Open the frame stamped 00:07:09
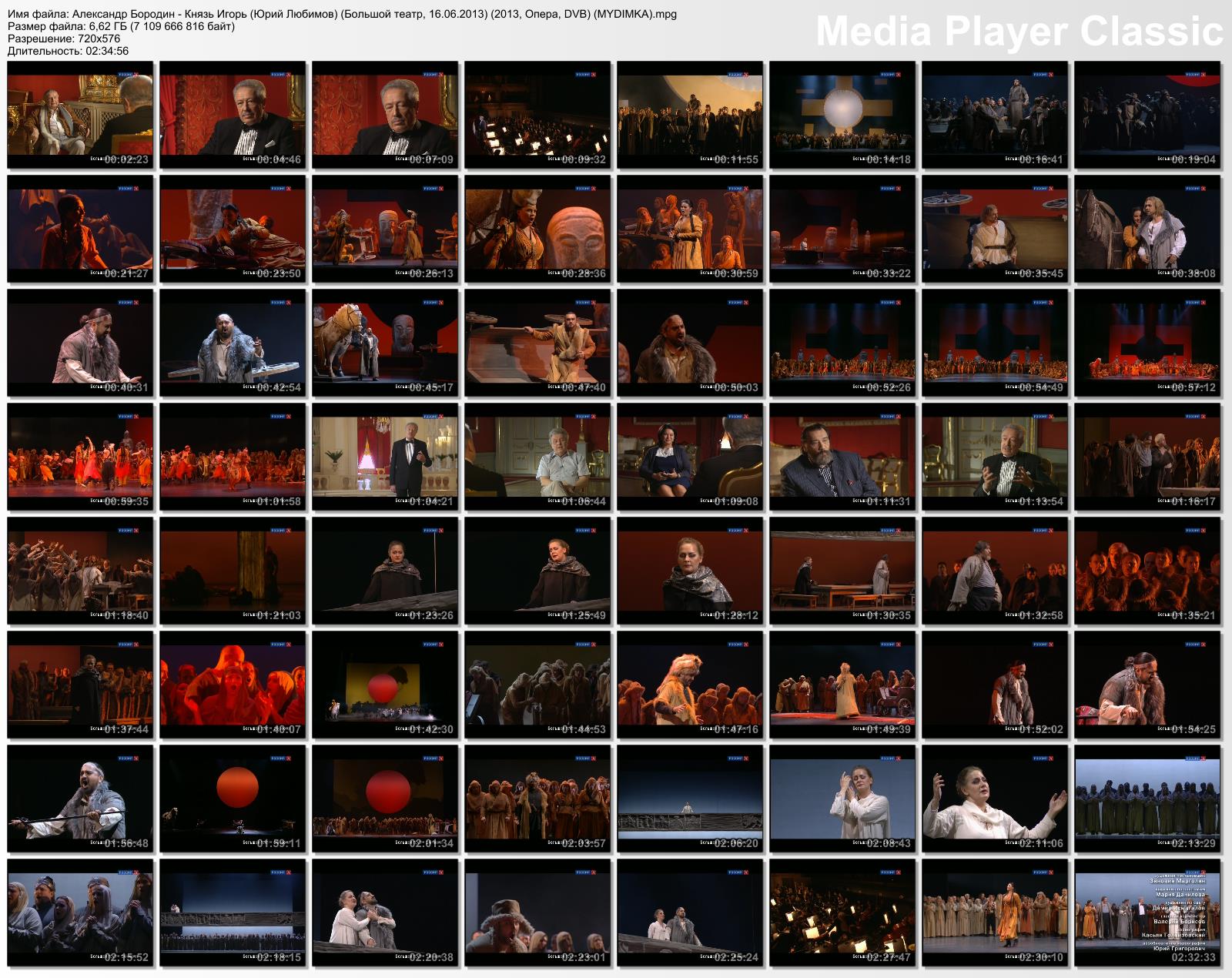 [x=385, y=116]
